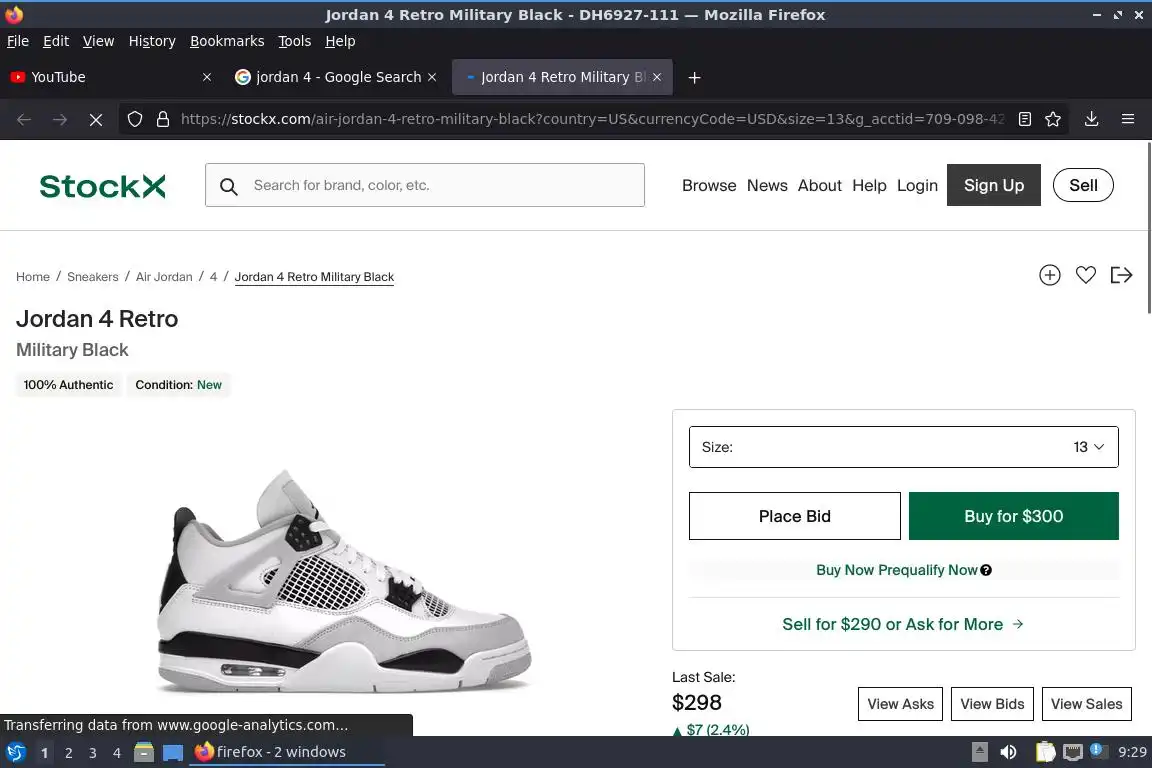Click the browser URL address bar
Viewport: 1152px width, 768px height.
[592, 119]
